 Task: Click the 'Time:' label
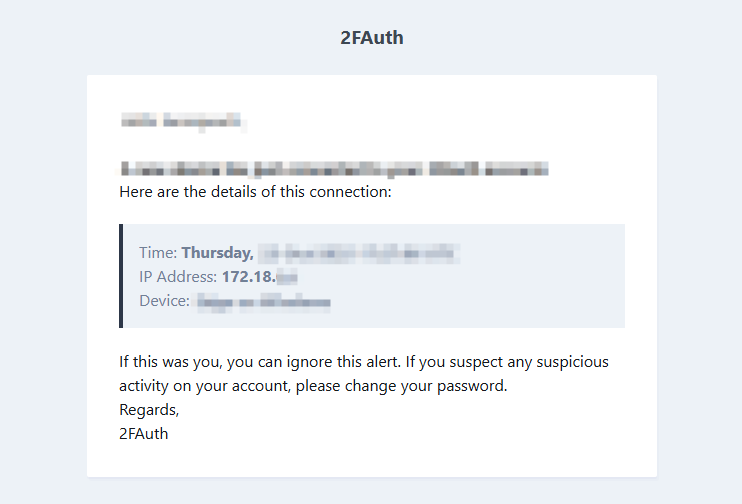tap(158, 252)
